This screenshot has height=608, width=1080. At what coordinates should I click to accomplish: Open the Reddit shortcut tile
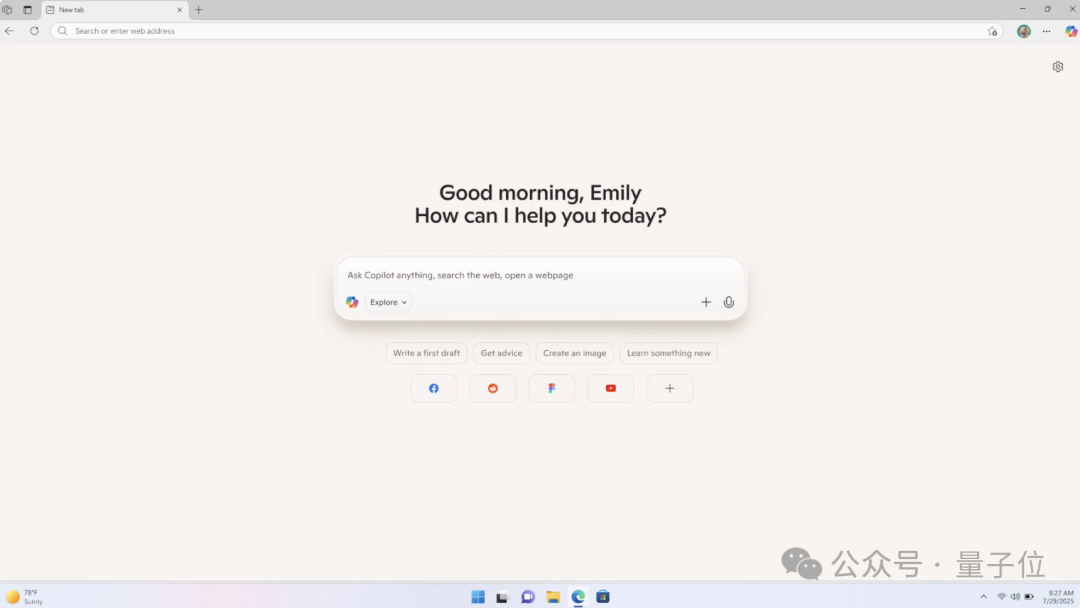click(x=492, y=388)
